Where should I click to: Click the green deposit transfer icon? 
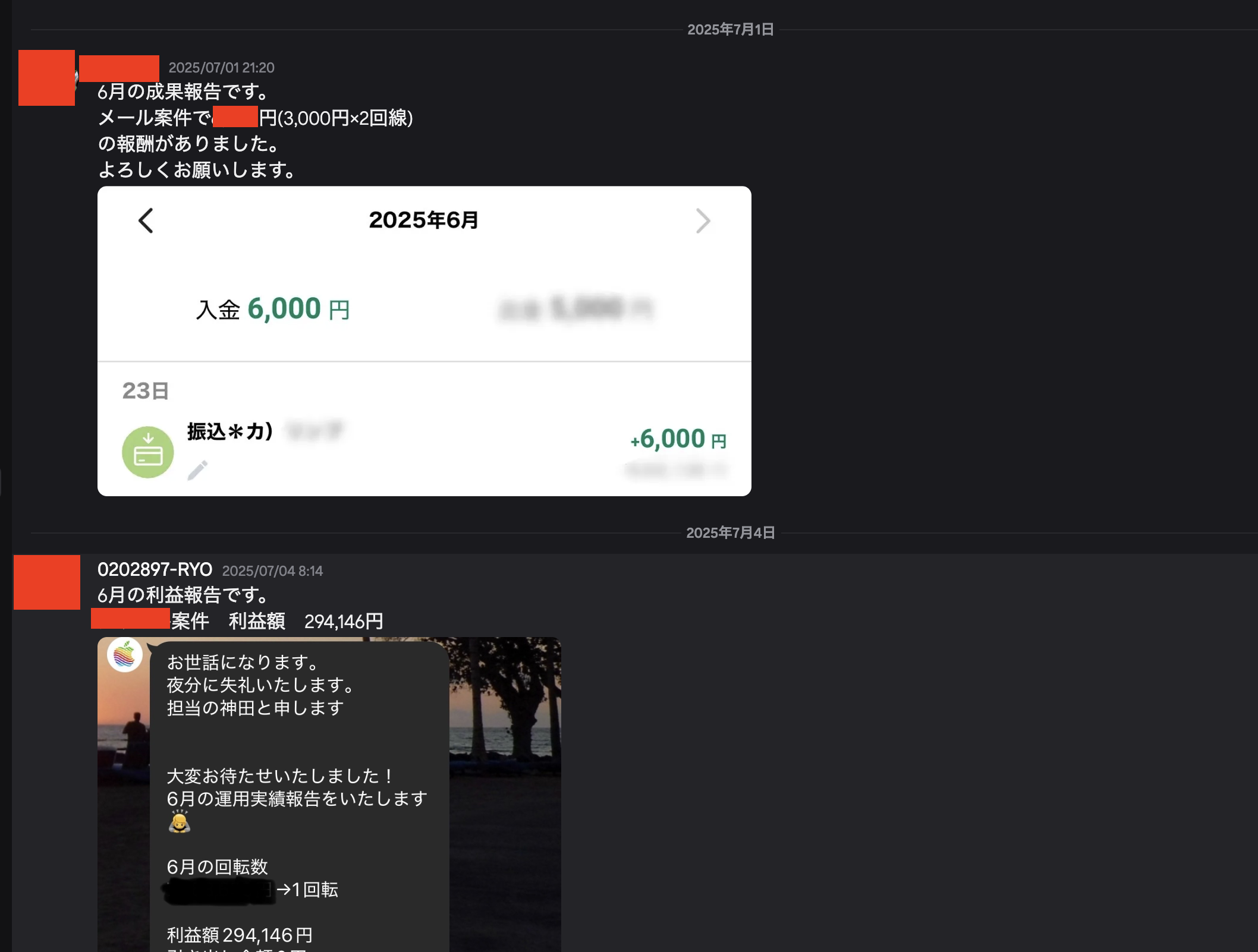point(147,452)
